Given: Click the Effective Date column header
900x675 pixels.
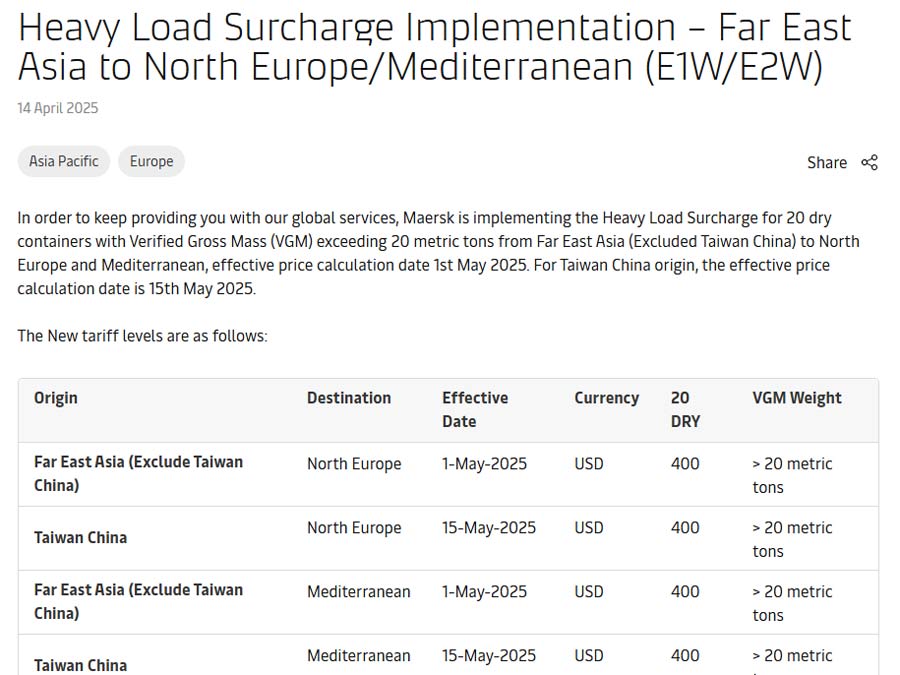Looking at the screenshot, I should (475, 409).
